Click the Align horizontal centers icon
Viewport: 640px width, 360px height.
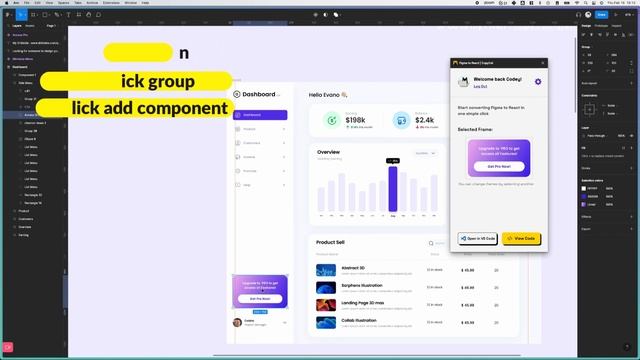point(591,35)
